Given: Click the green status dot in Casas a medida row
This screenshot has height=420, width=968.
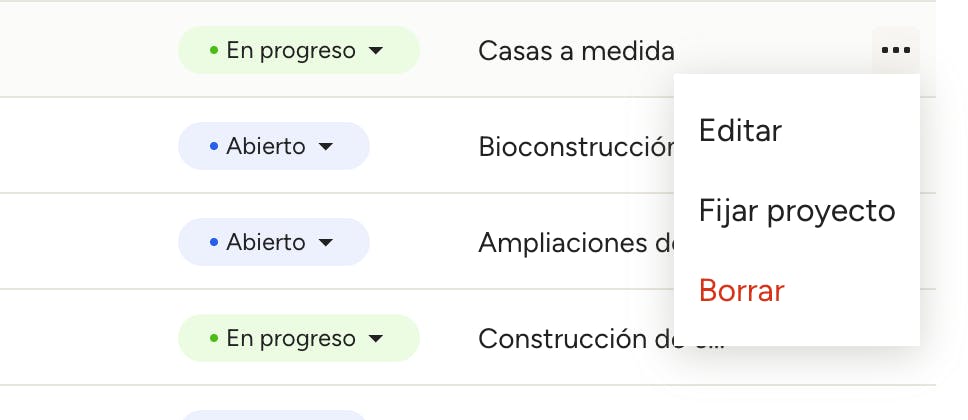Looking at the screenshot, I should coord(214,50).
